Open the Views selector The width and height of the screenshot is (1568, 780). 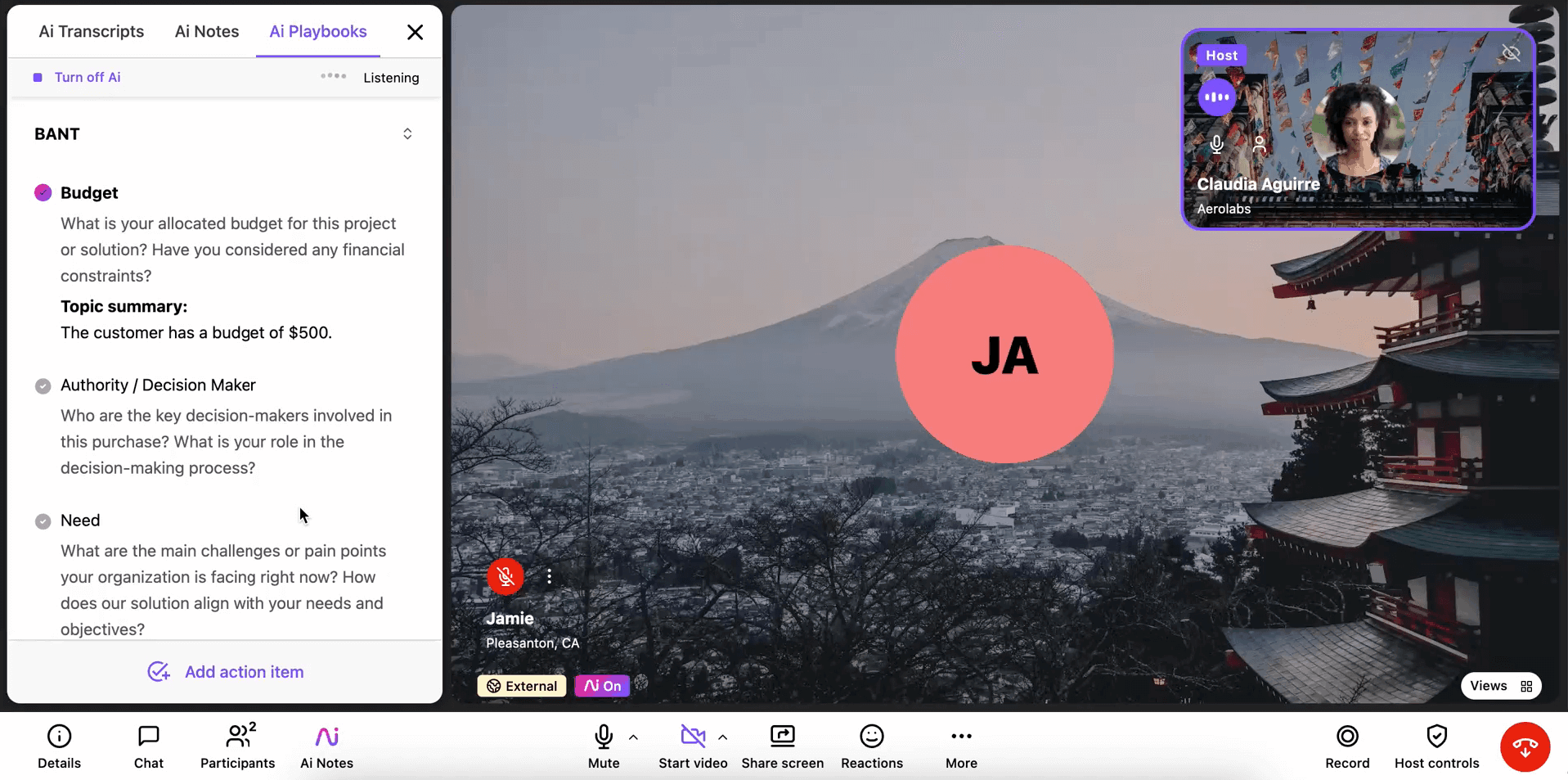[x=1500, y=685]
